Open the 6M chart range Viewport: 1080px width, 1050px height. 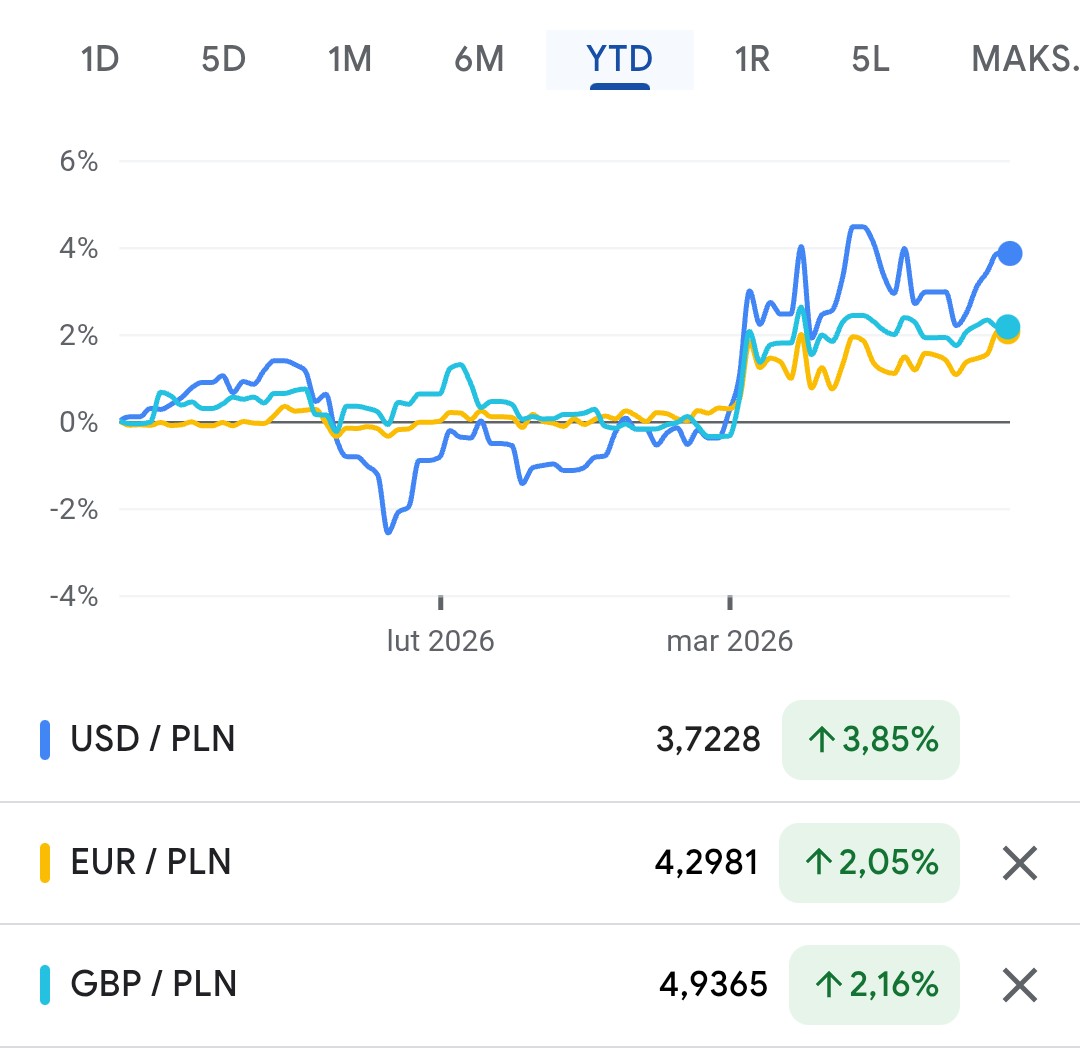coord(479,60)
